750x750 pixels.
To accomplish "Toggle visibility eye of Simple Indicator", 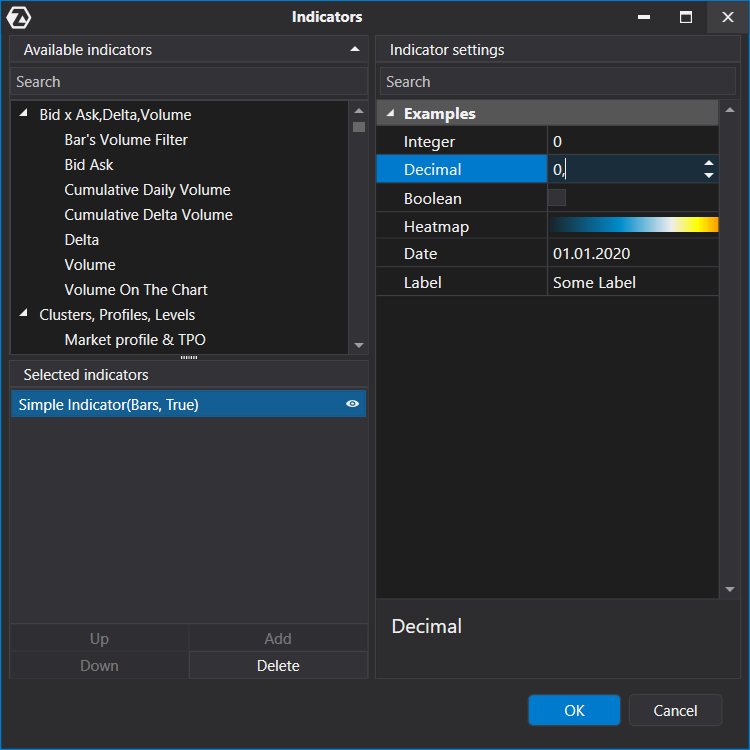I will tap(352, 404).
